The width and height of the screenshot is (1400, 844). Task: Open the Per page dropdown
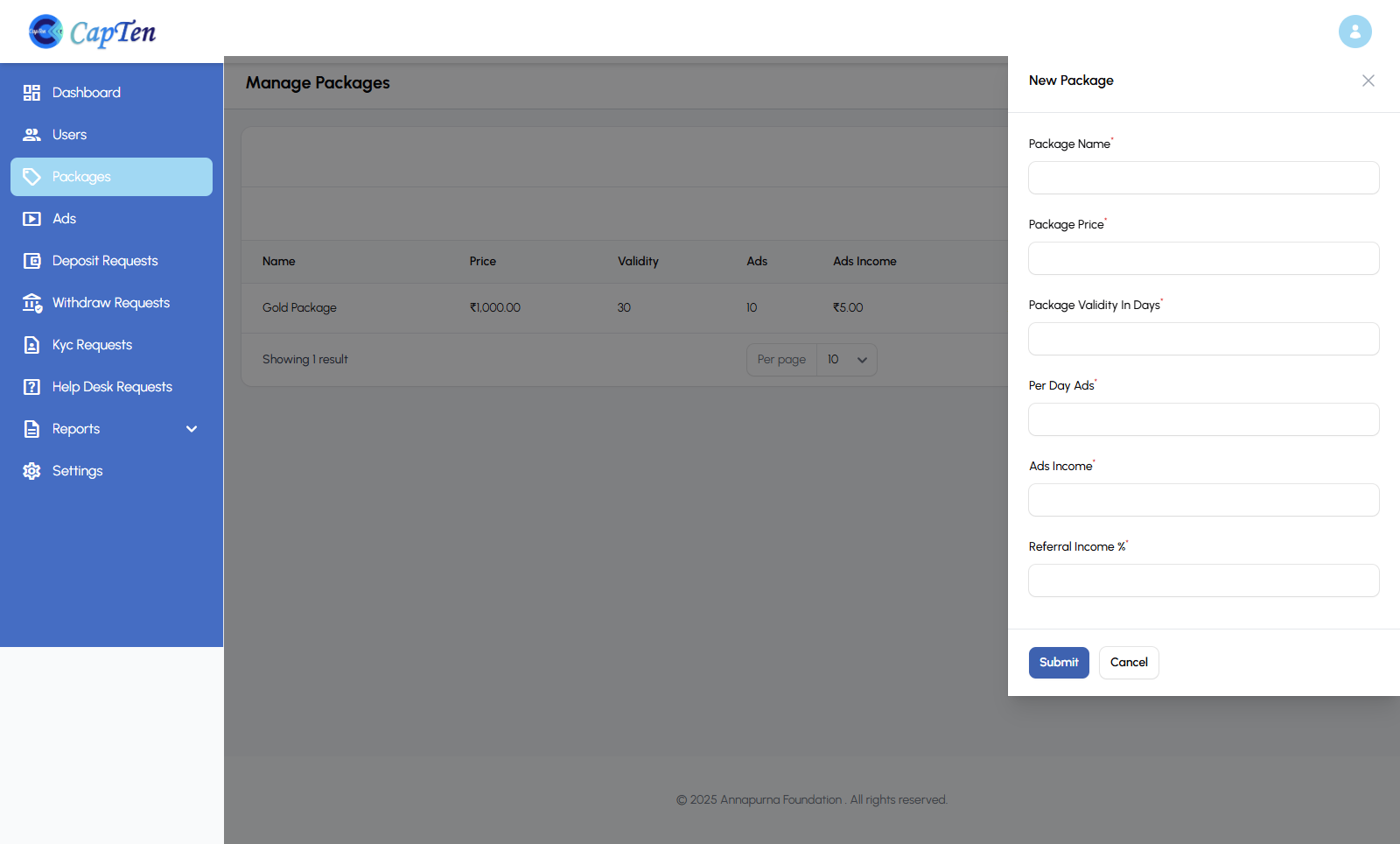(846, 360)
